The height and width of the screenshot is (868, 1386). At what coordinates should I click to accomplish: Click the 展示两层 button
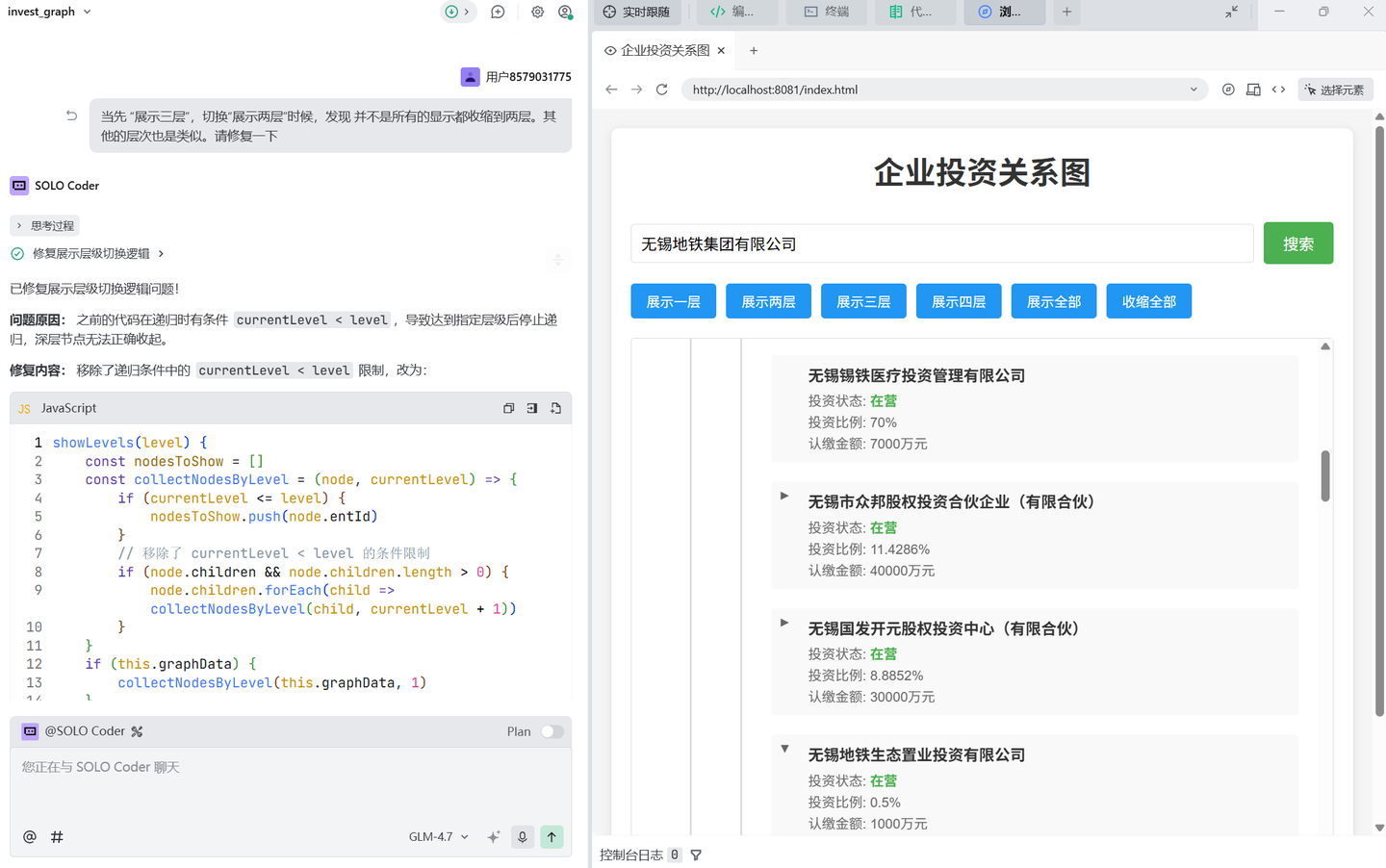768,301
